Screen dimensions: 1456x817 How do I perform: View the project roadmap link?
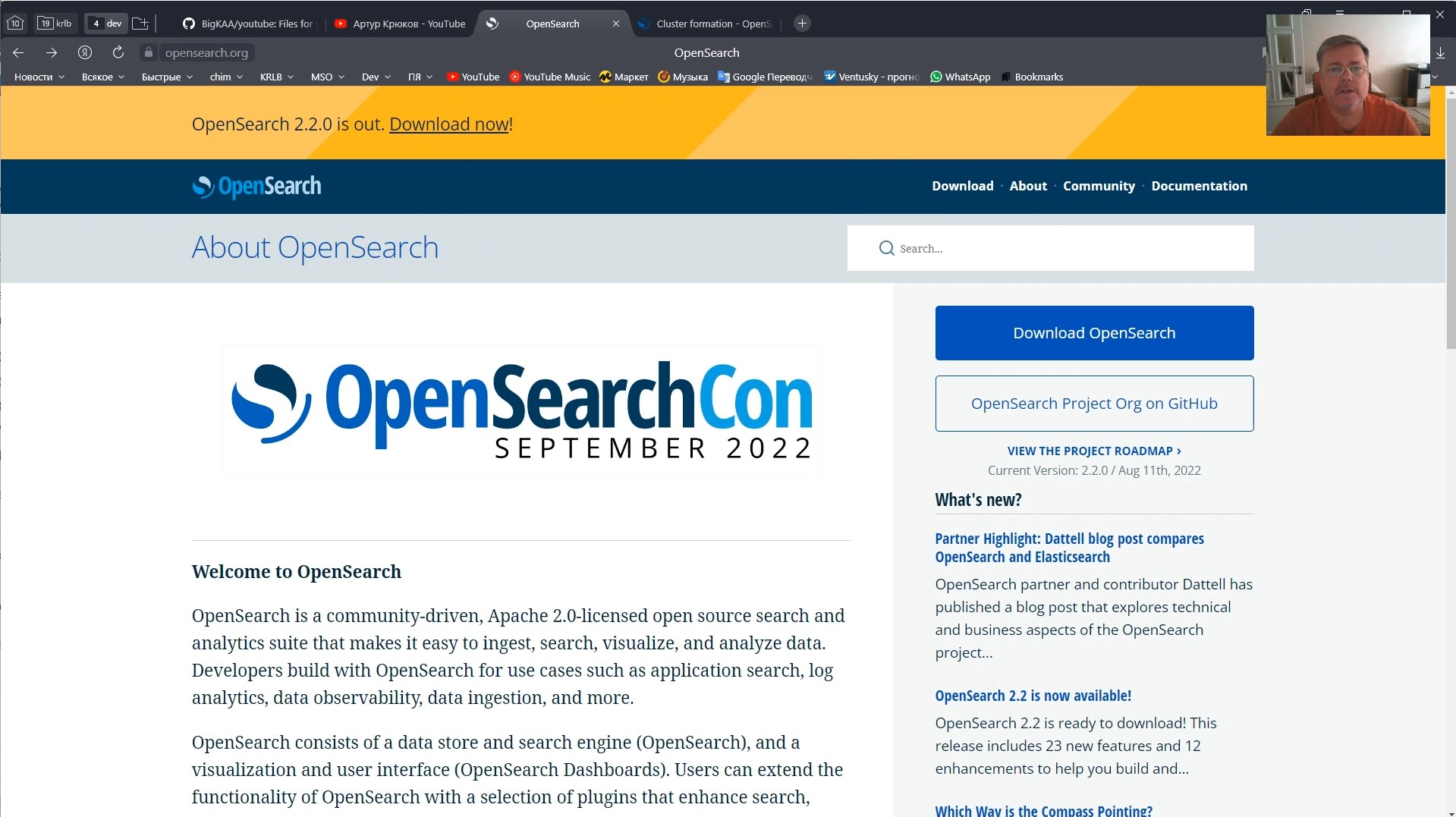(1094, 451)
